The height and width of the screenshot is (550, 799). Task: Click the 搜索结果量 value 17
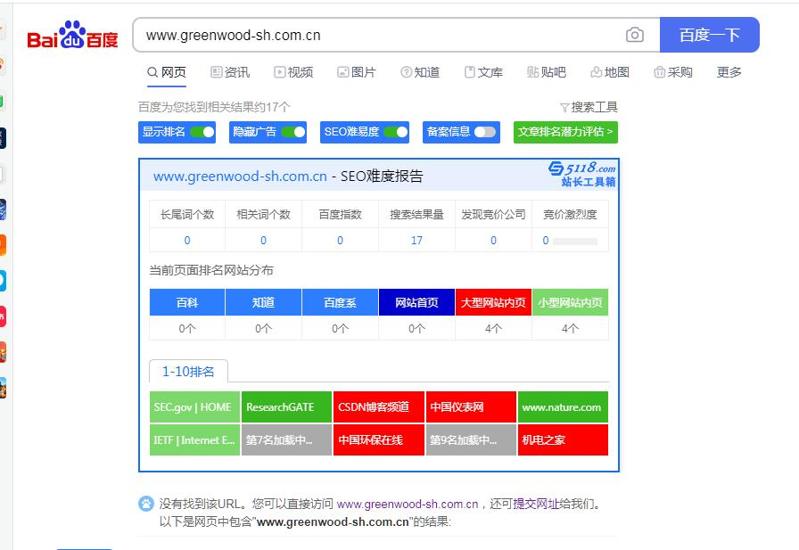pos(417,240)
